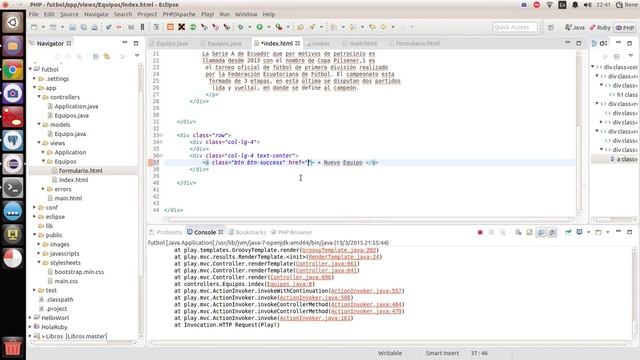
Task: Click the orange square toolbar icon
Action: pos(170,27)
